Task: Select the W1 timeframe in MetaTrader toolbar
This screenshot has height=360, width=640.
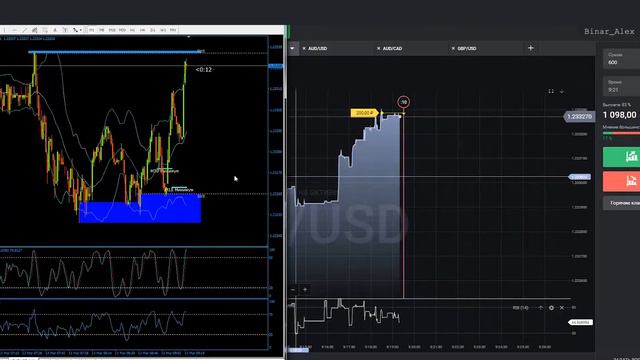Action: coord(163,30)
